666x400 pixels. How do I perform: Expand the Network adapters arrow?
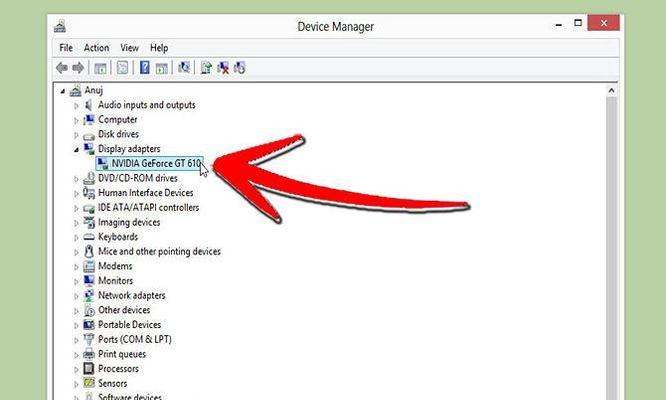click(76, 296)
